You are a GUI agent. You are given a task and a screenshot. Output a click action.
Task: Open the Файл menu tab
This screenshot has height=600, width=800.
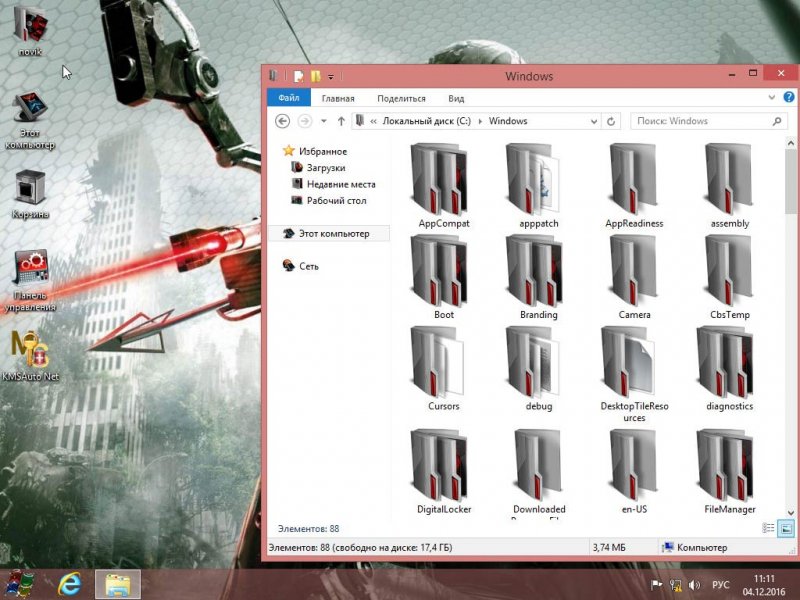[289, 97]
